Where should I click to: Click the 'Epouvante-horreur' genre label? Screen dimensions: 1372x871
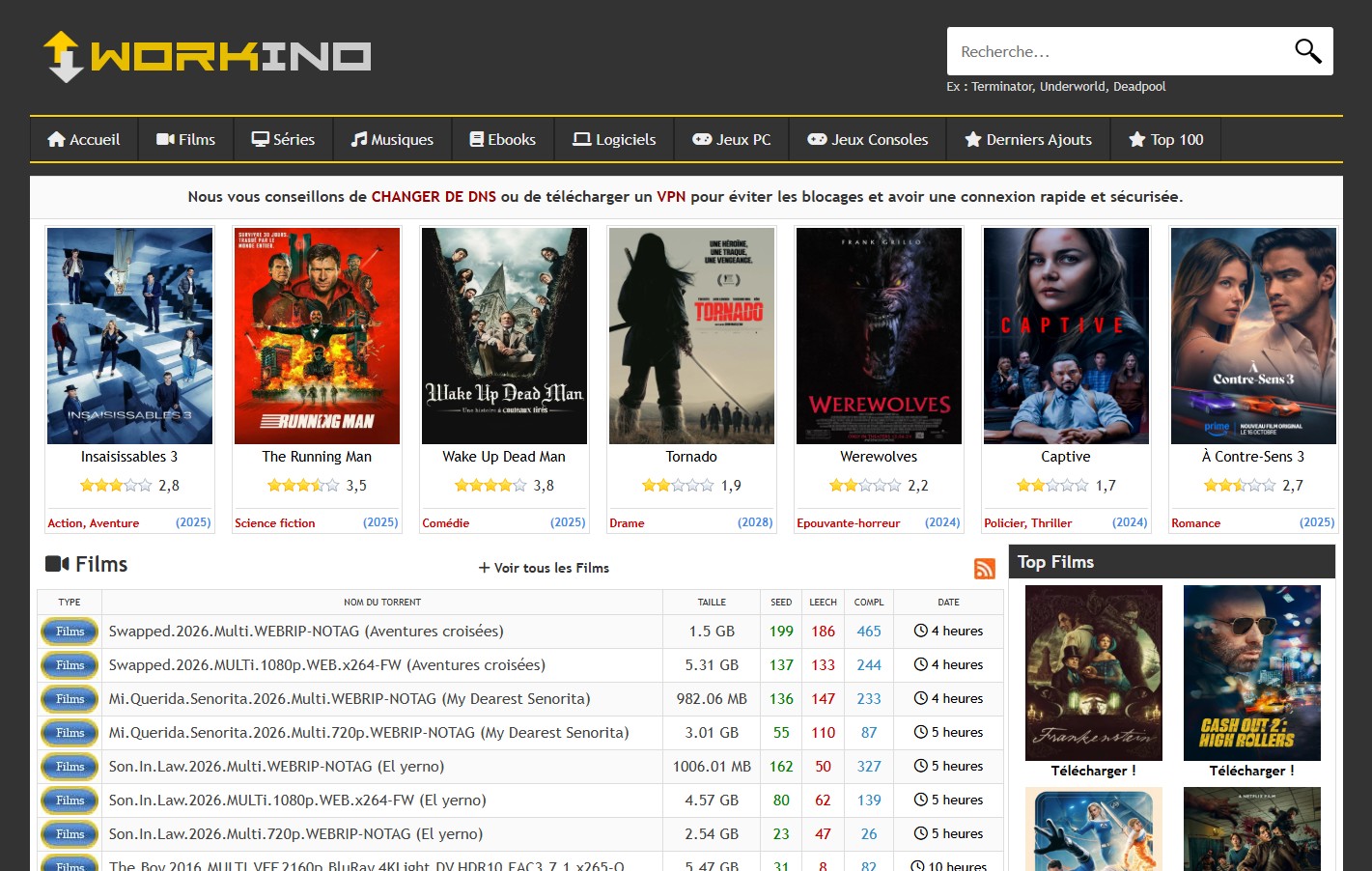[x=849, y=523]
